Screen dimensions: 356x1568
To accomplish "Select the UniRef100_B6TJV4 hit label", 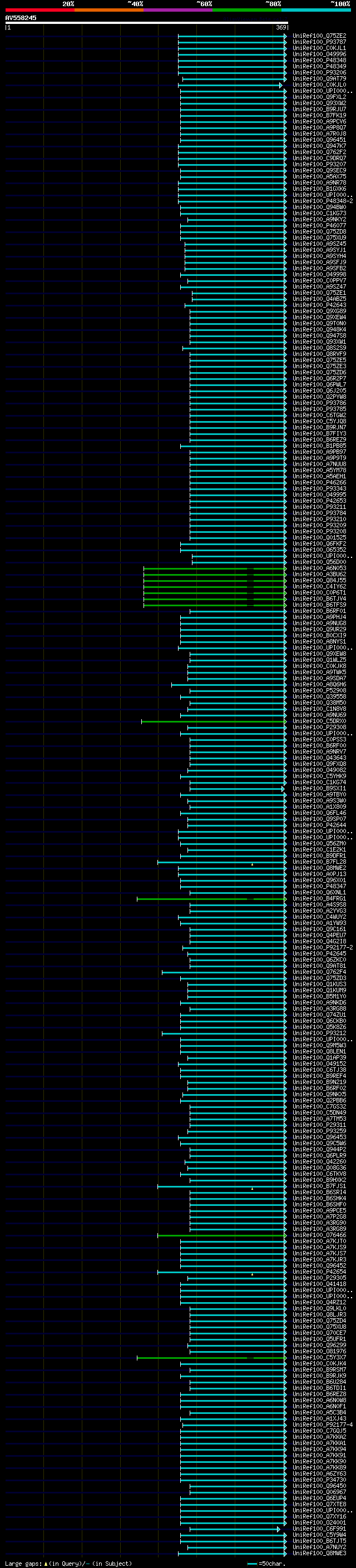I will pos(319,598).
